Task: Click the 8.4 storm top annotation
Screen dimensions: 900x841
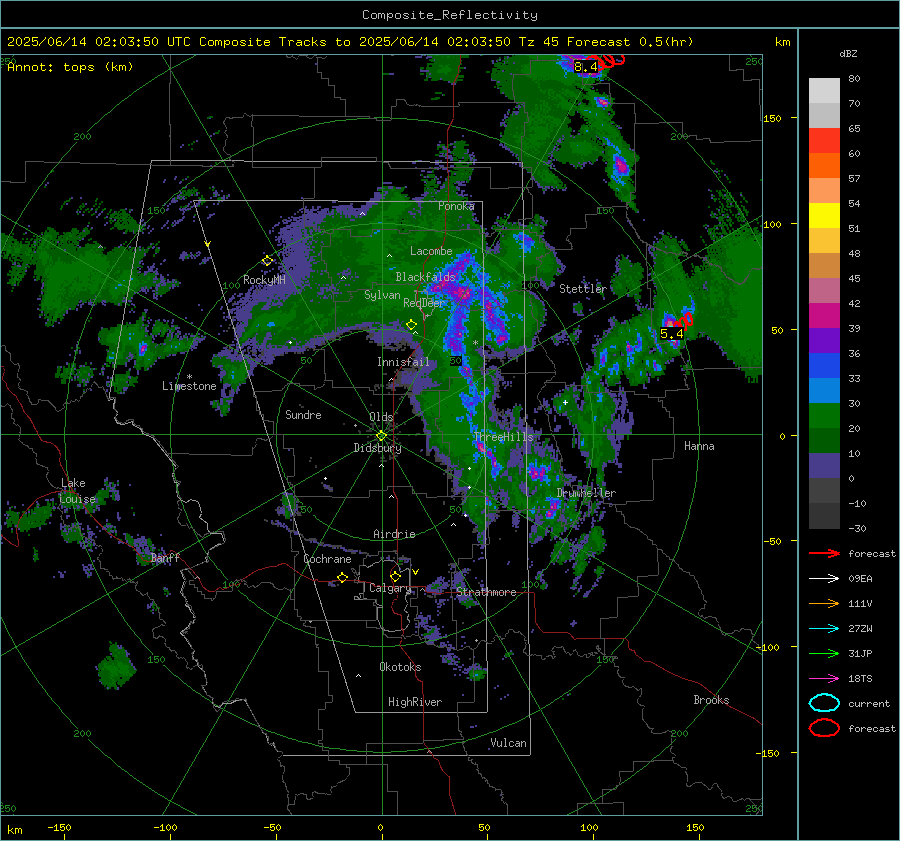Action: click(585, 67)
